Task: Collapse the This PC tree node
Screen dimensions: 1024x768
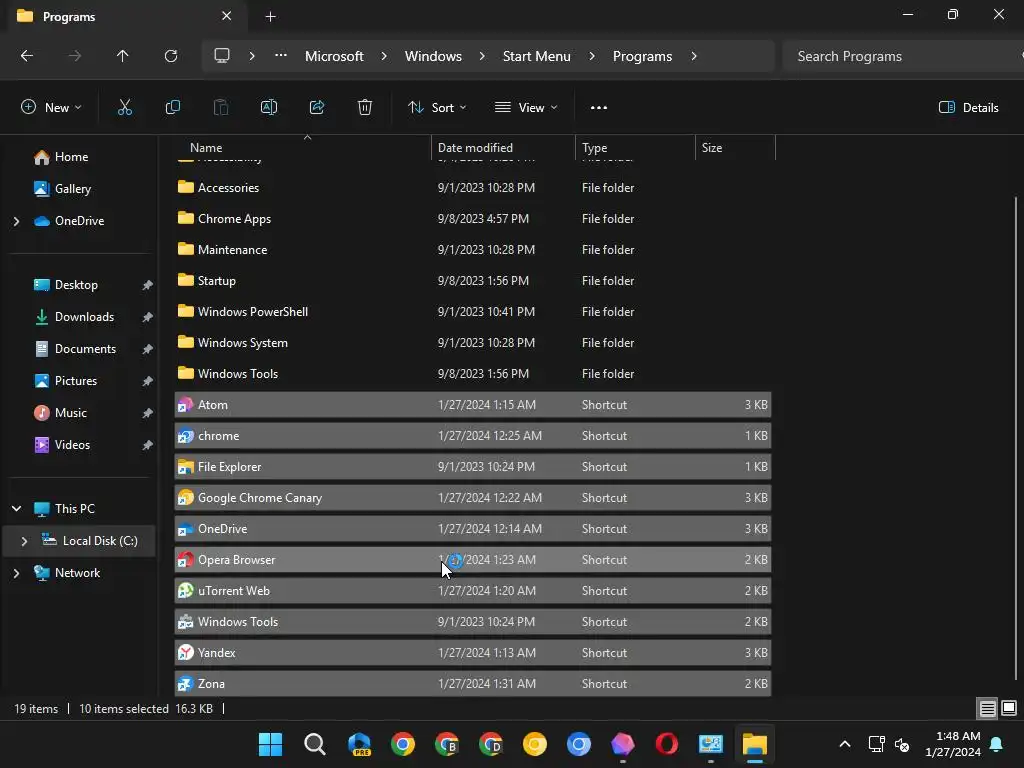Action: [x=16, y=509]
